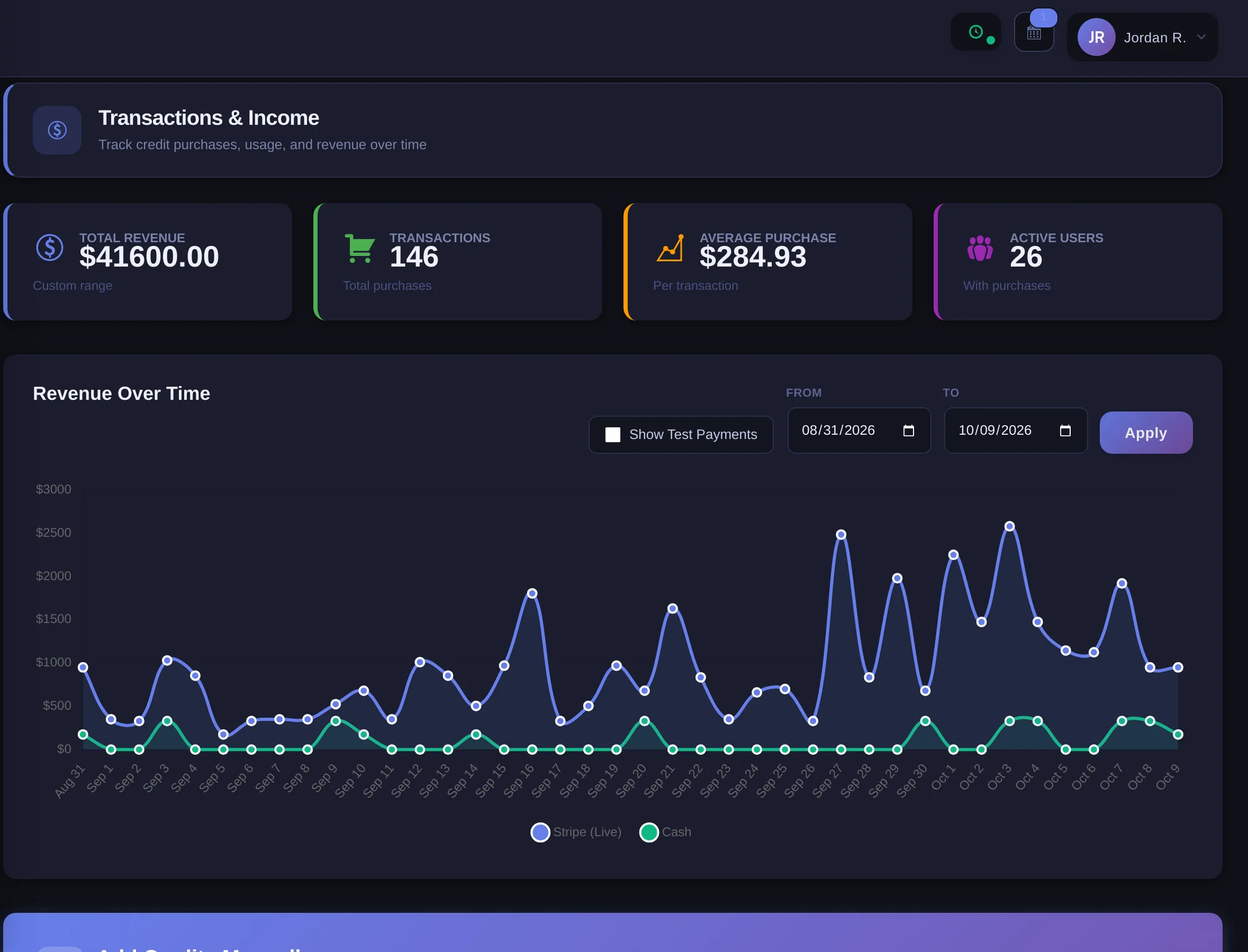Image resolution: width=1248 pixels, height=952 pixels.
Task: Click the Transactions & Income dollar icon
Action: point(57,130)
